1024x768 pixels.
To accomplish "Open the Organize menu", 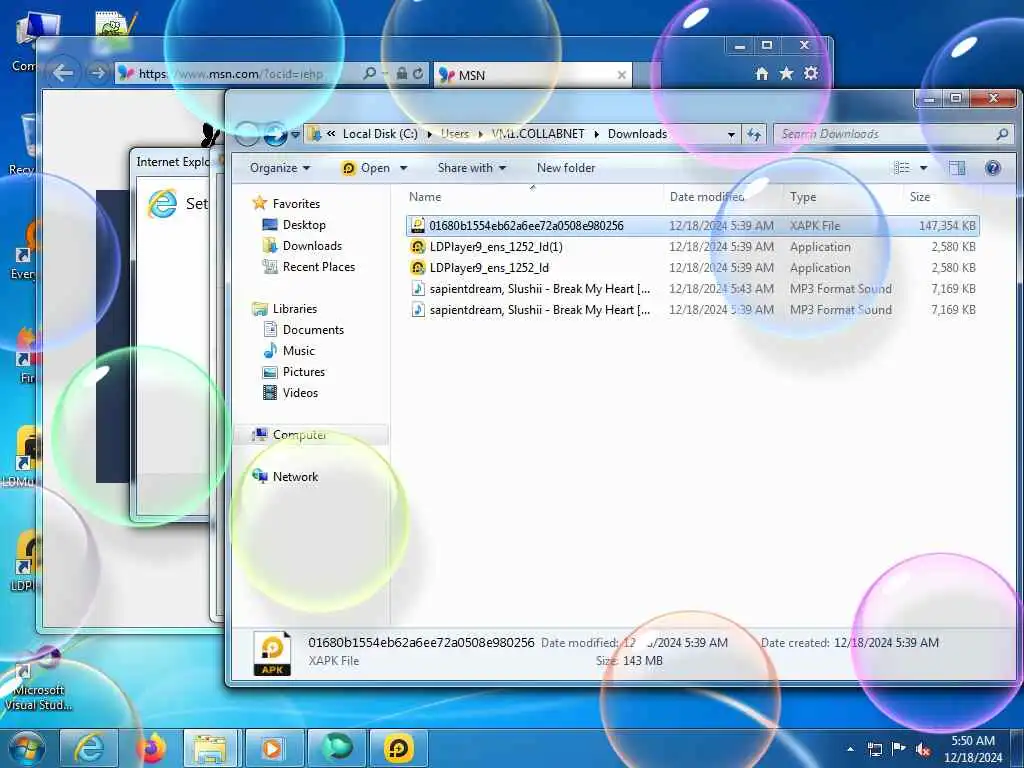I will tap(280, 168).
